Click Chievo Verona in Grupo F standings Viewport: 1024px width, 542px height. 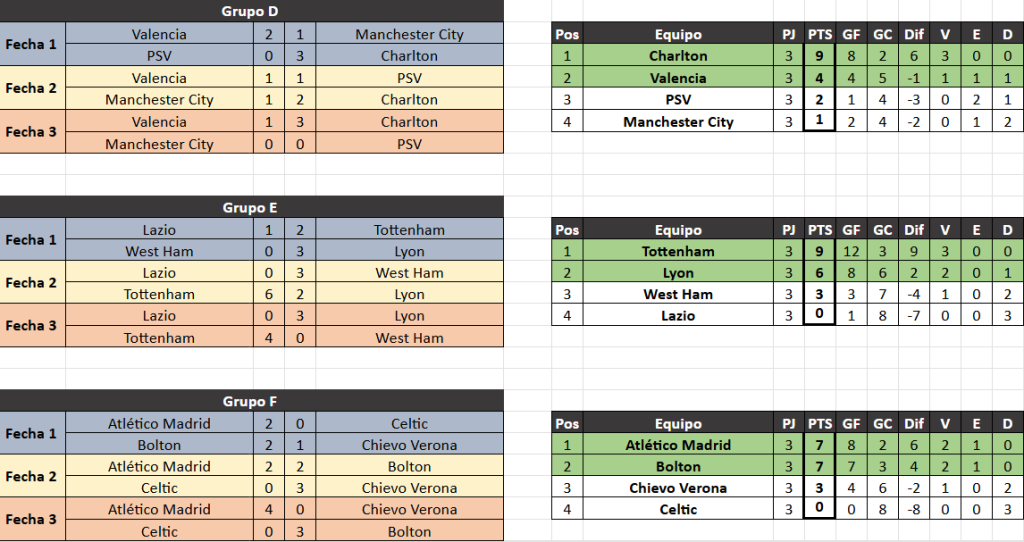pyautogui.click(x=678, y=488)
